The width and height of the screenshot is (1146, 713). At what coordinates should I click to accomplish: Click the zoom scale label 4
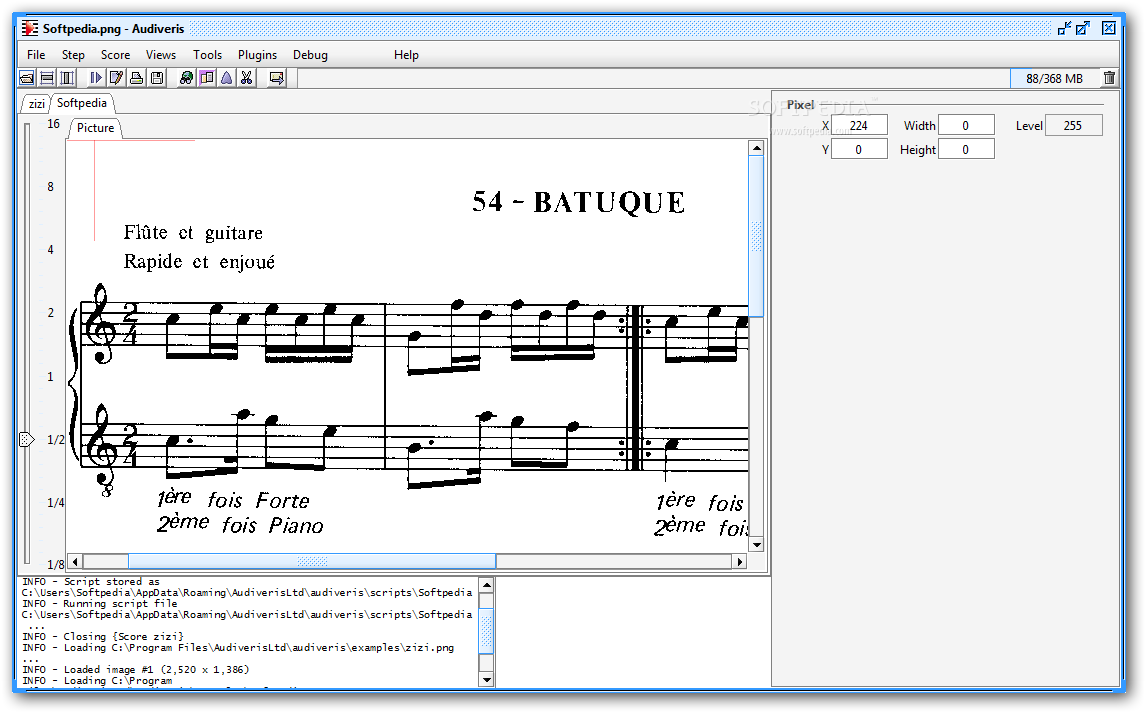(x=50, y=250)
